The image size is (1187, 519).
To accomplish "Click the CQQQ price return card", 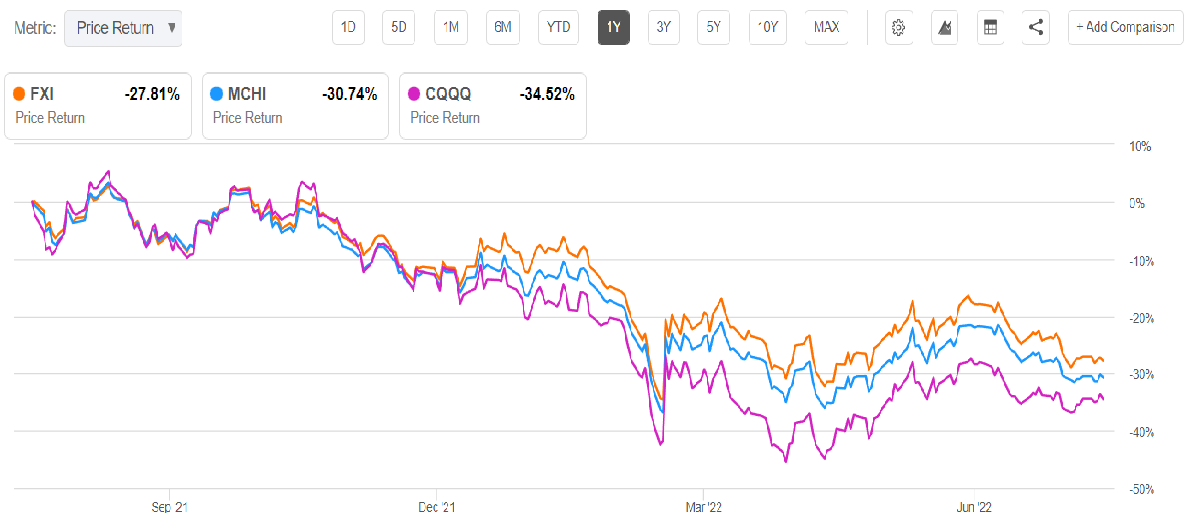I will pos(492,105).
